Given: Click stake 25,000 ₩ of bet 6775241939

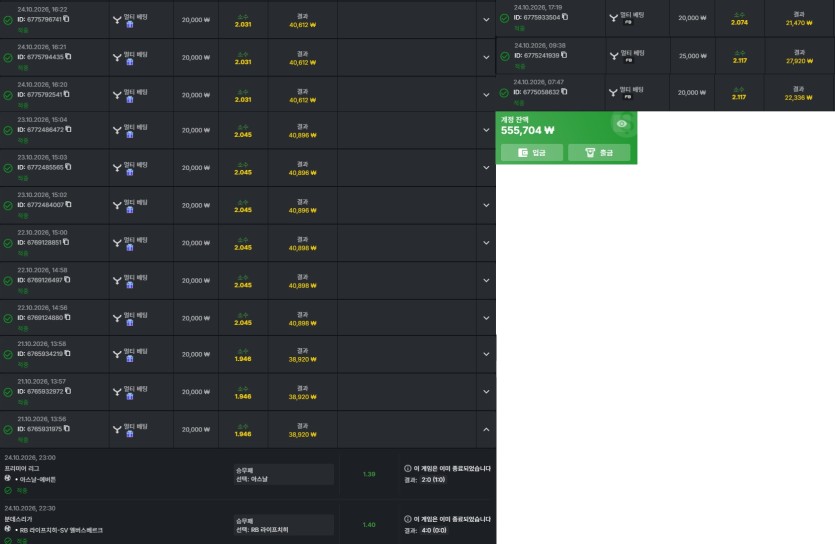Looking at the screenshot, I should click(692, 56).
